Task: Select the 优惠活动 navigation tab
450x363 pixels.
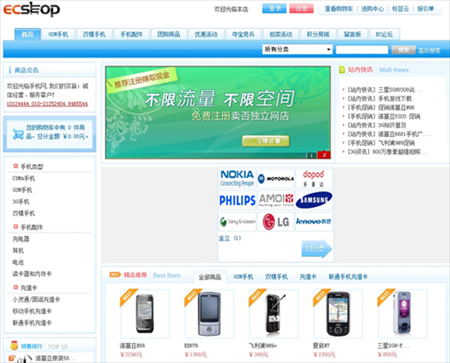Action: click(206, 34)
